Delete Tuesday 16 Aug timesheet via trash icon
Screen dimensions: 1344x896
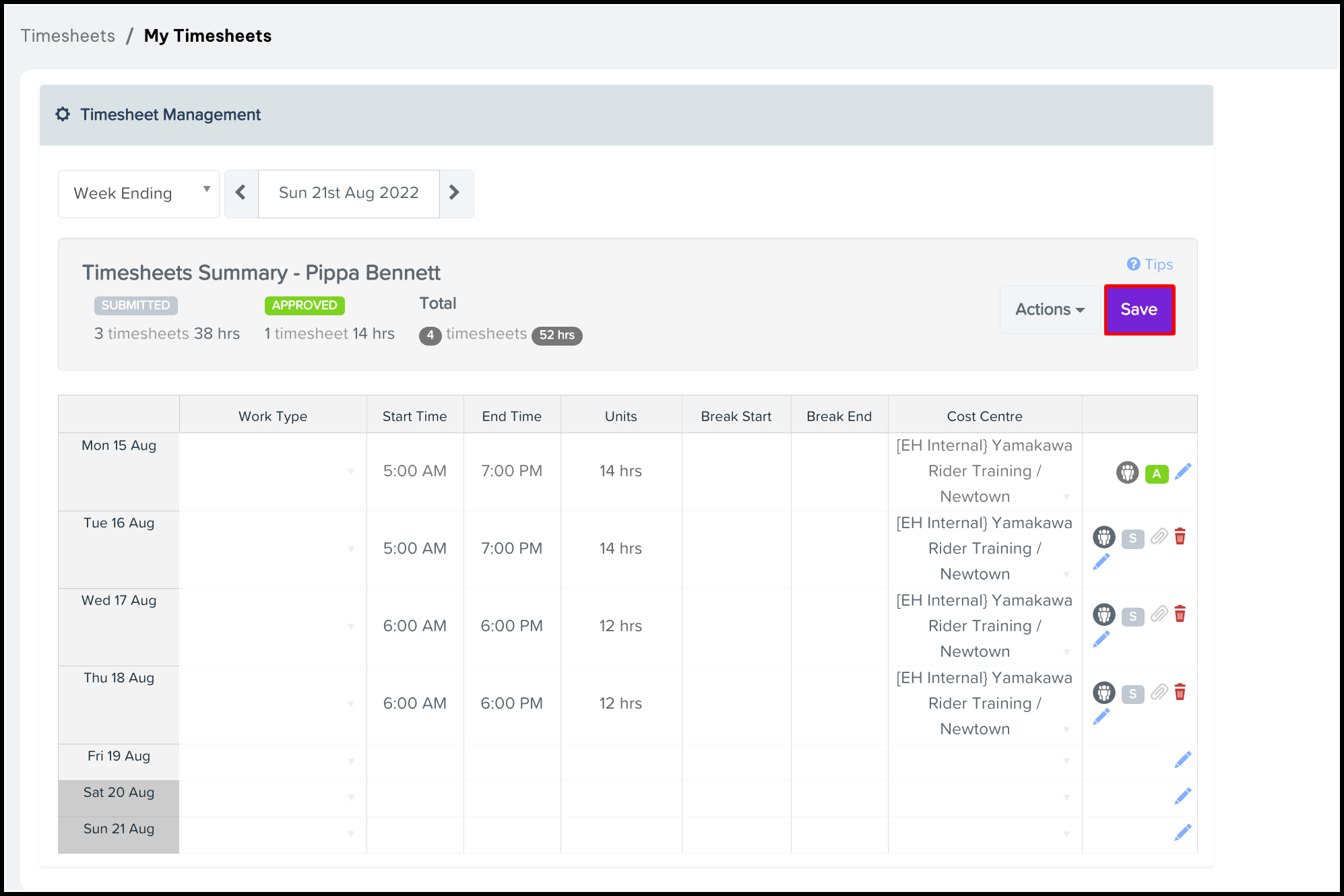[1180, 537]
